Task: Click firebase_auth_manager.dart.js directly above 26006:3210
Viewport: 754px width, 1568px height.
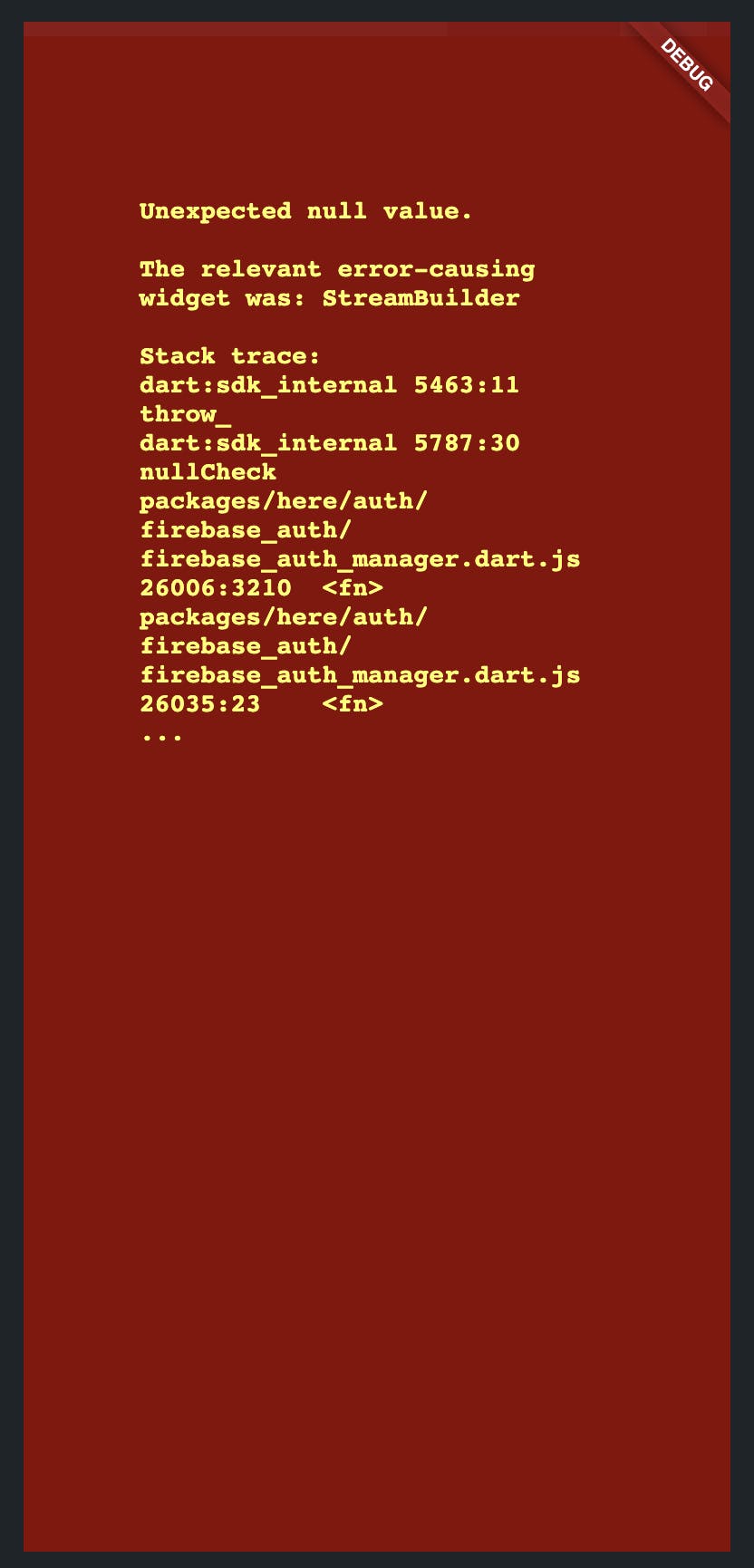Action: [360, 559]
